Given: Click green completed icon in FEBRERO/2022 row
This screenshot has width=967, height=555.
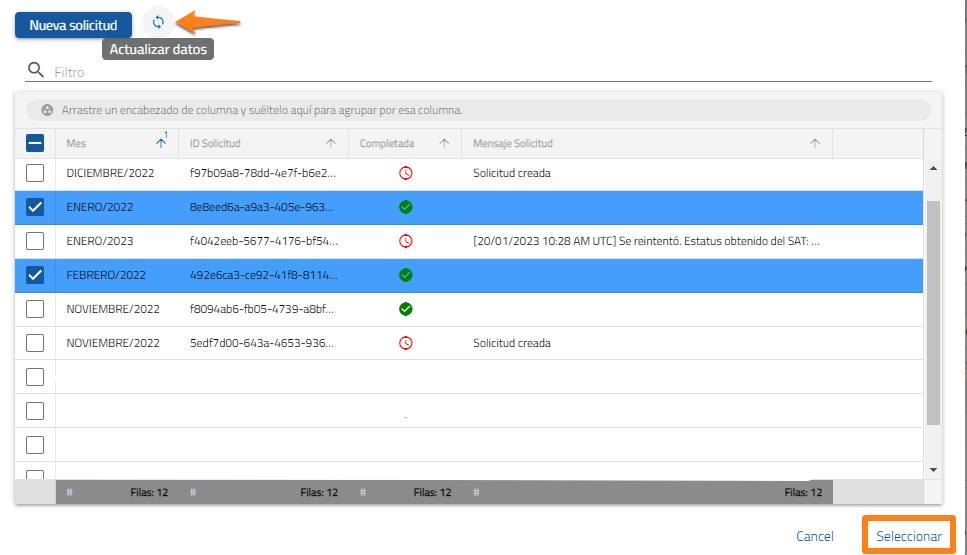Looking at the screenshot, I should [x=405, y=275].
